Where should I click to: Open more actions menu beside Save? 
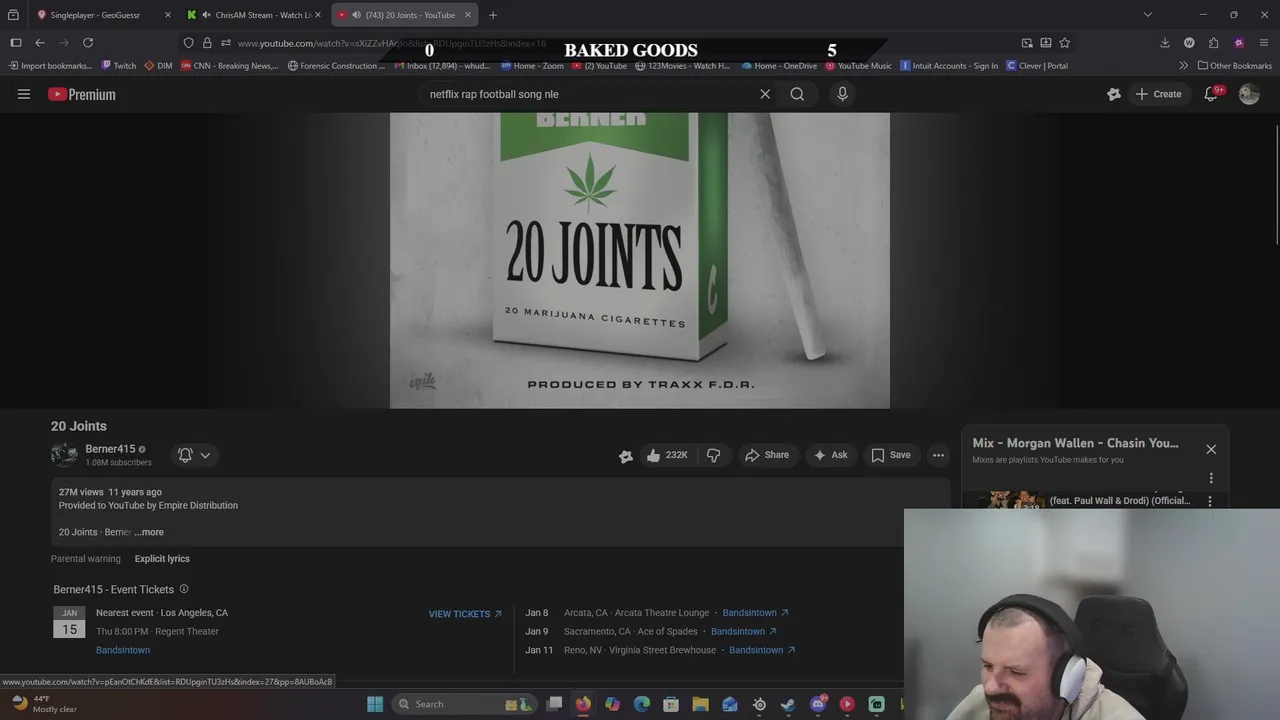pyautogui.click(x=938, y=455)
